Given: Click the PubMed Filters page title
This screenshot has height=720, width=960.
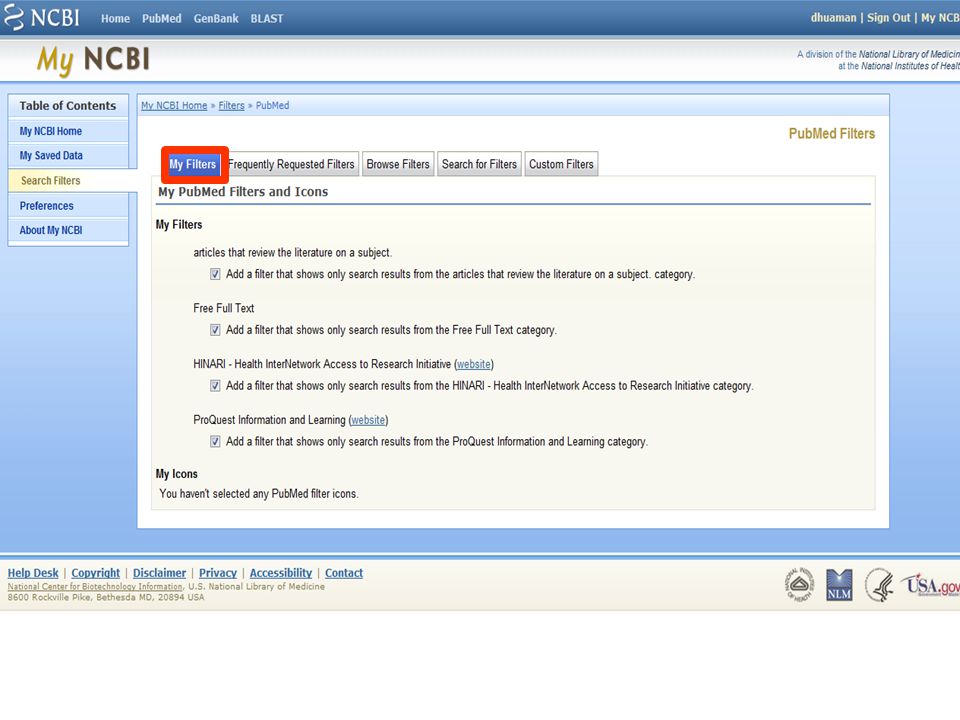Looking at the screenshot, I should coord(831,133).
